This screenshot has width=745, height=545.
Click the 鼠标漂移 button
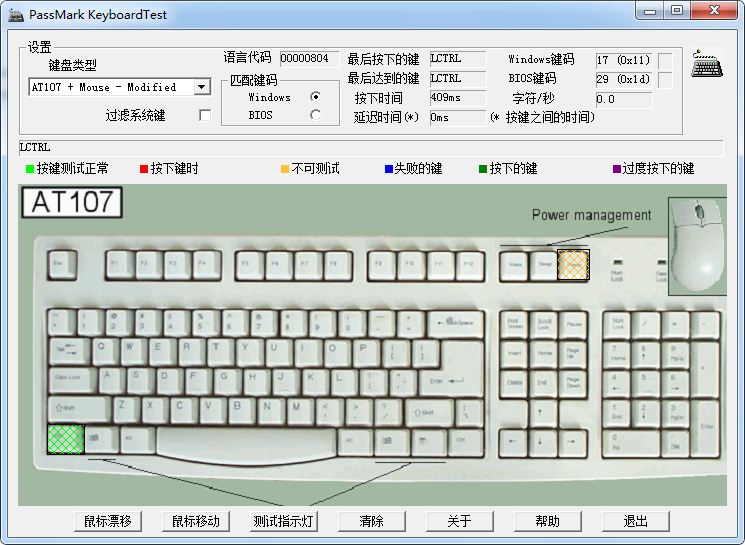(108, 521)
